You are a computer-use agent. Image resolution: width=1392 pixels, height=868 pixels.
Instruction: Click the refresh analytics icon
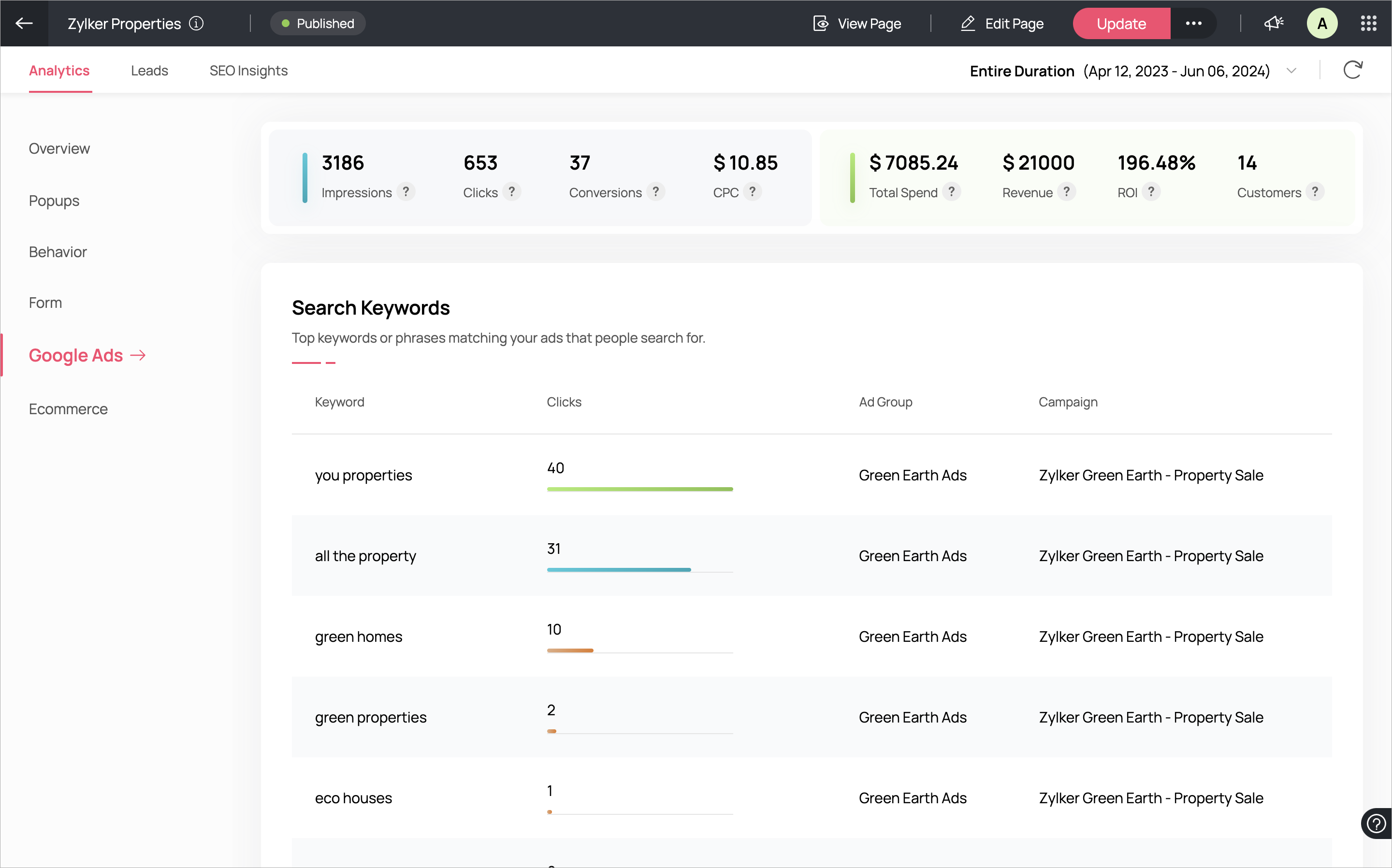coord(1352,71)
